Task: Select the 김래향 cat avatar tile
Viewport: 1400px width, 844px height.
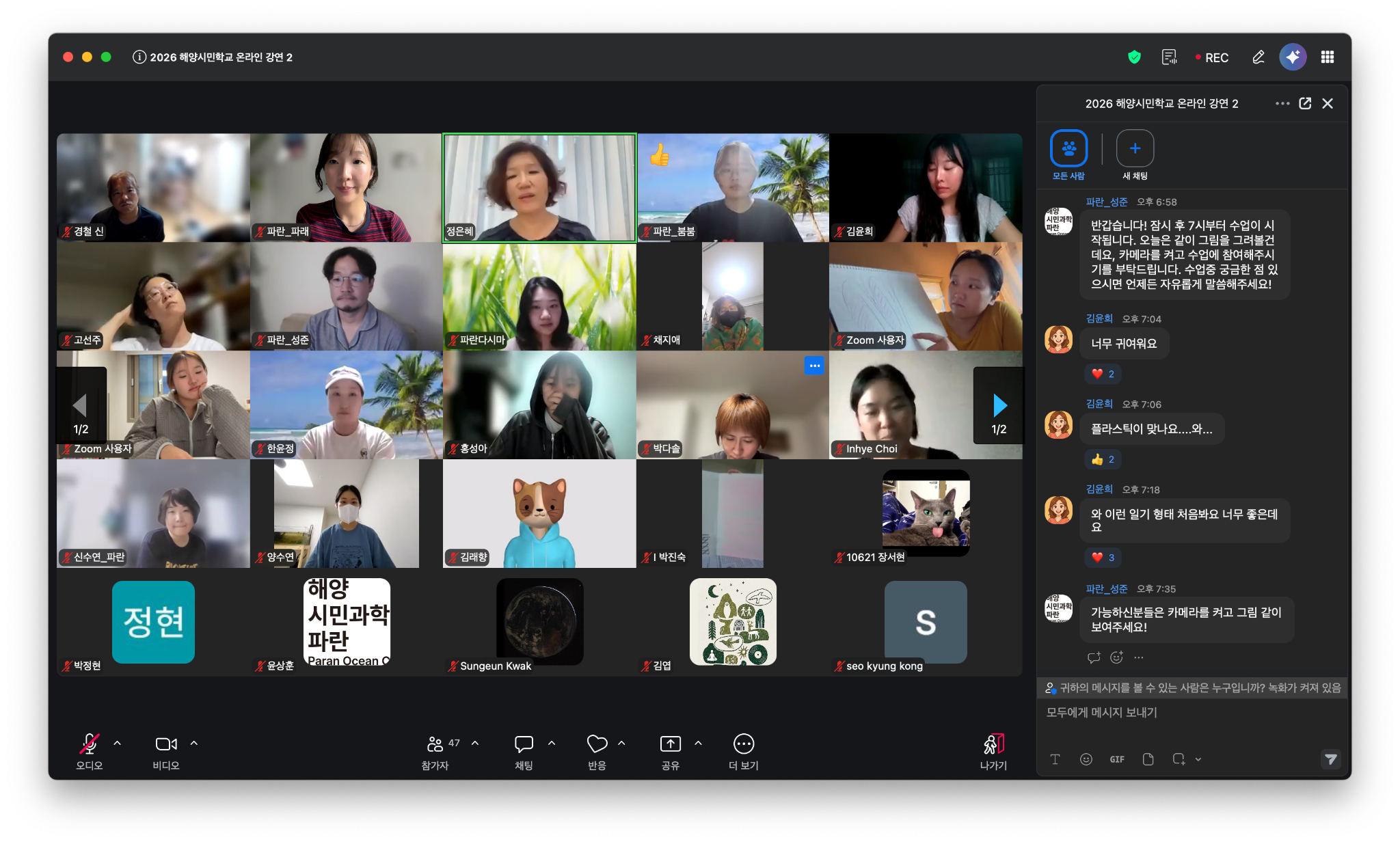Action: (x=539, y=514)
